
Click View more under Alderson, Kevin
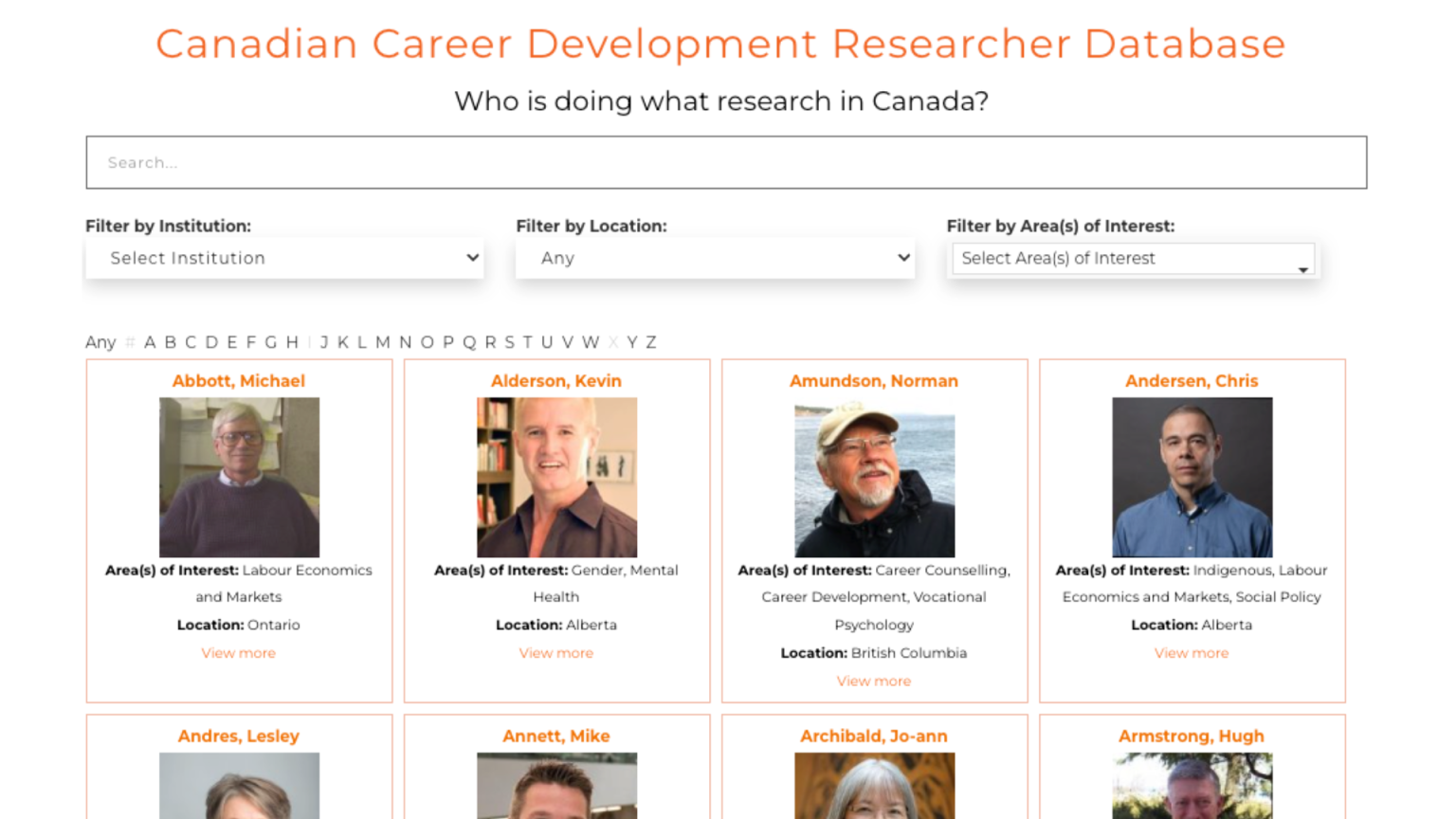(555, 653)
